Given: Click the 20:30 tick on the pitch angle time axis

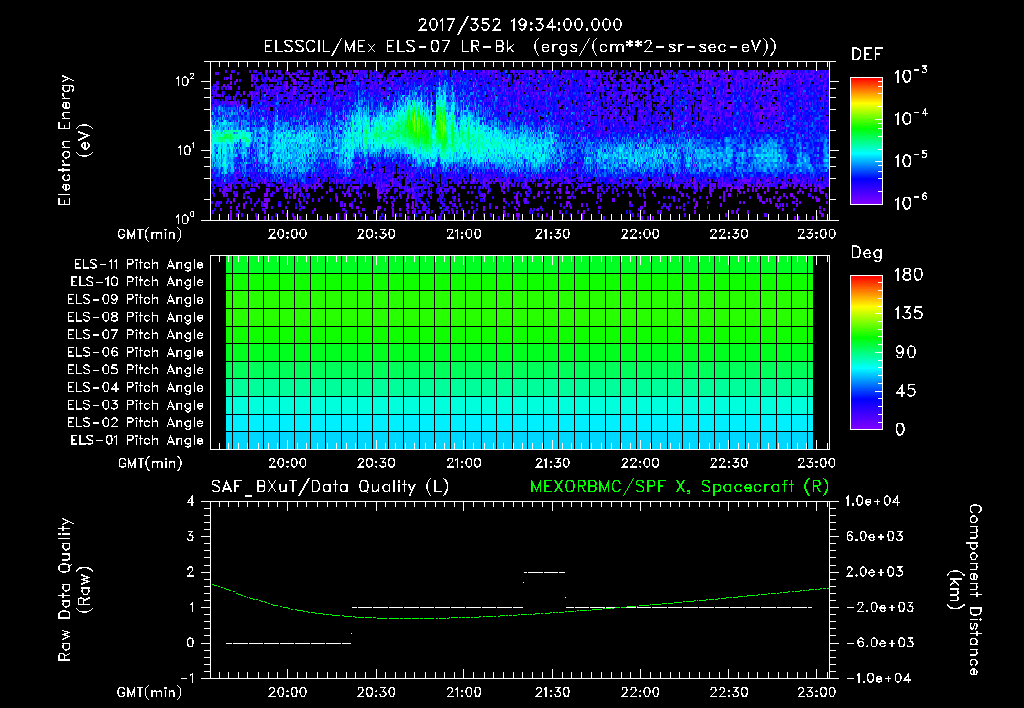Looking at the screenshot, I should point(376,463).
